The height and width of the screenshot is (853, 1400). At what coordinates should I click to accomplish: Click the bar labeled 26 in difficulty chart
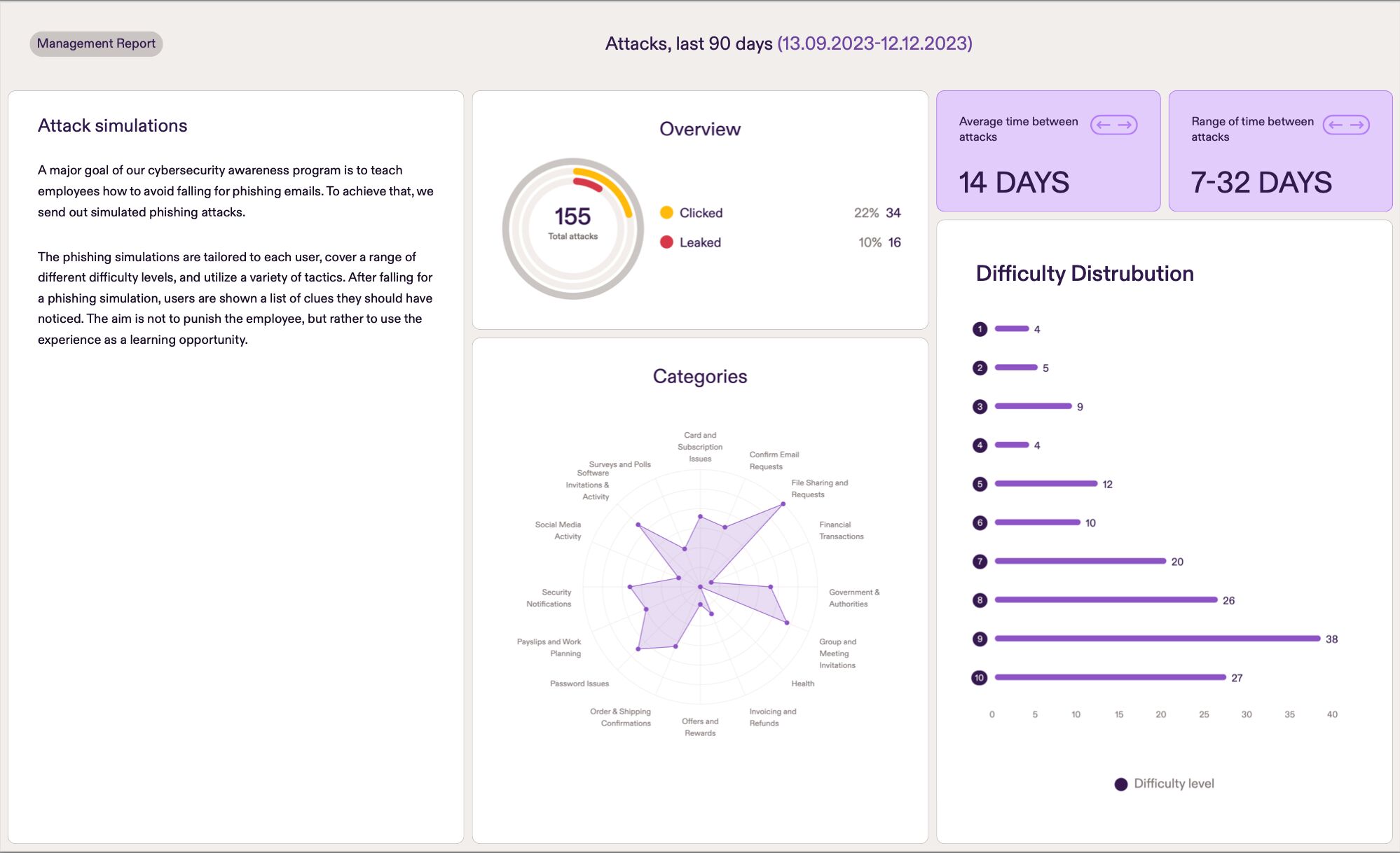(1106, 599)
